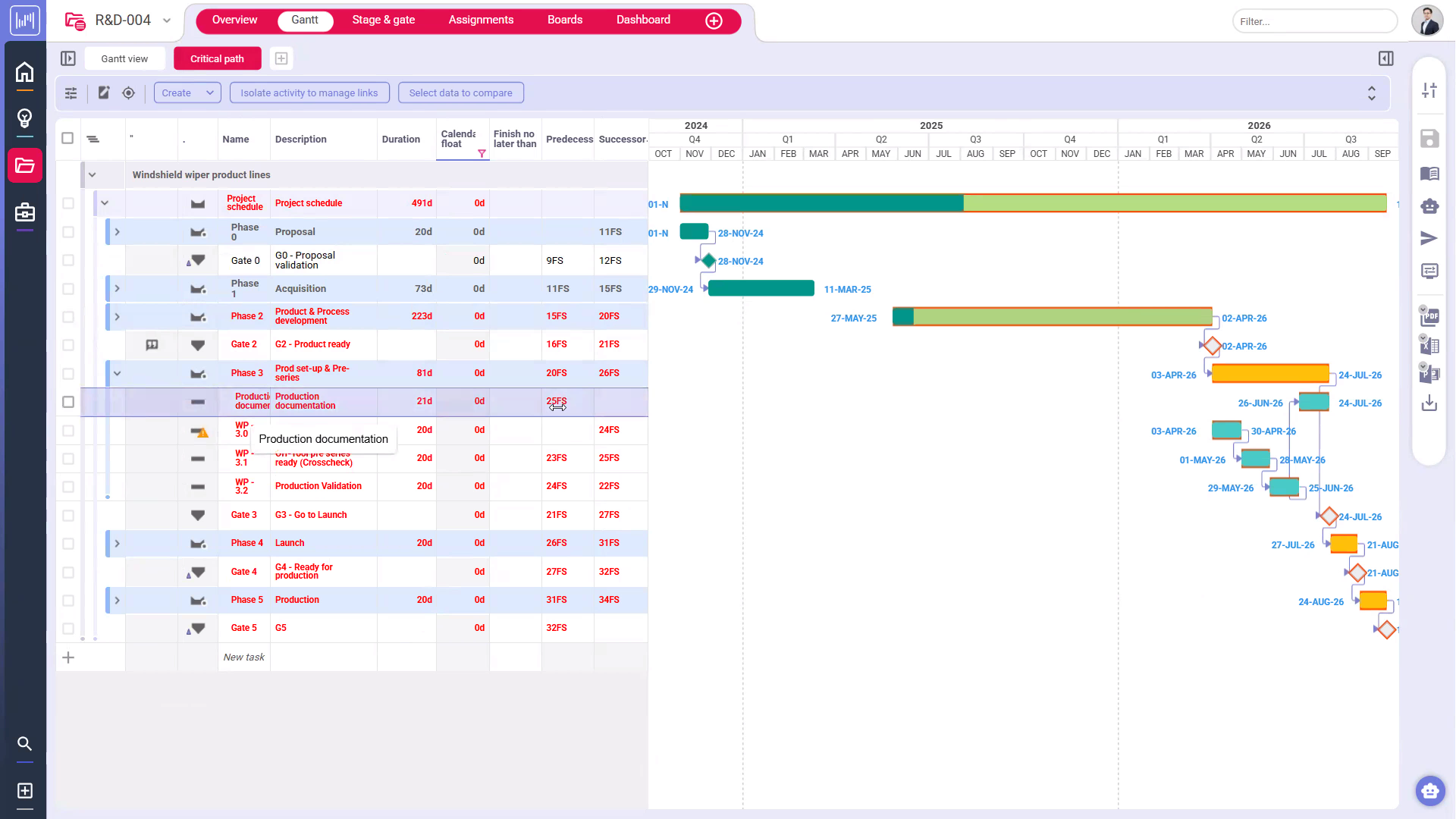Open the R&D-004 project dropdown arrow
Screen dimensions: 1456x819
167,20
